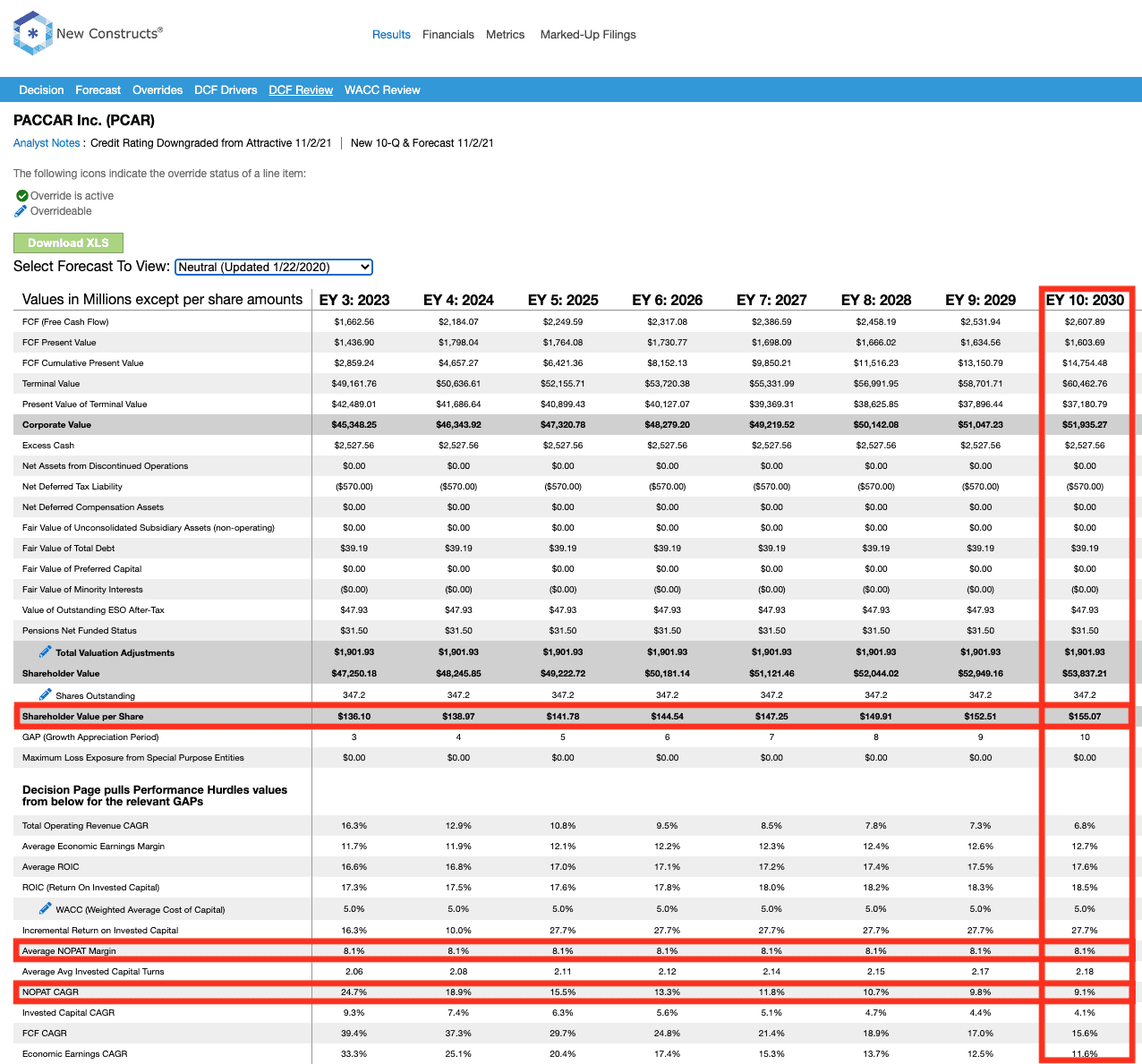The image size is (1142, 1064).
Task: Click the 'EY 5: 2025' column header
Action: (563, 300)
